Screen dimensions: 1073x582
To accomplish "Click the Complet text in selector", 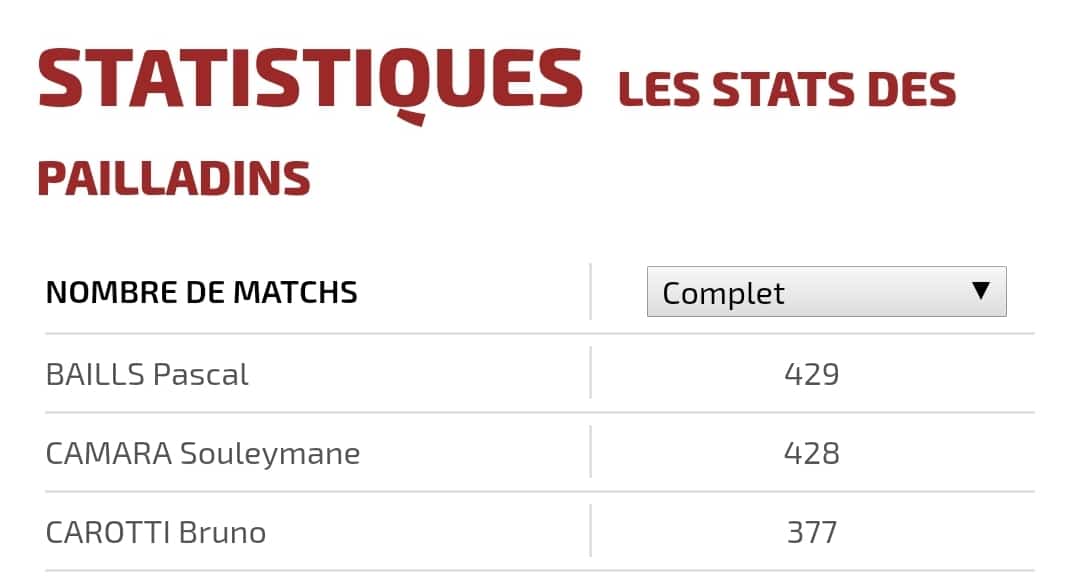I will [723, 294].
